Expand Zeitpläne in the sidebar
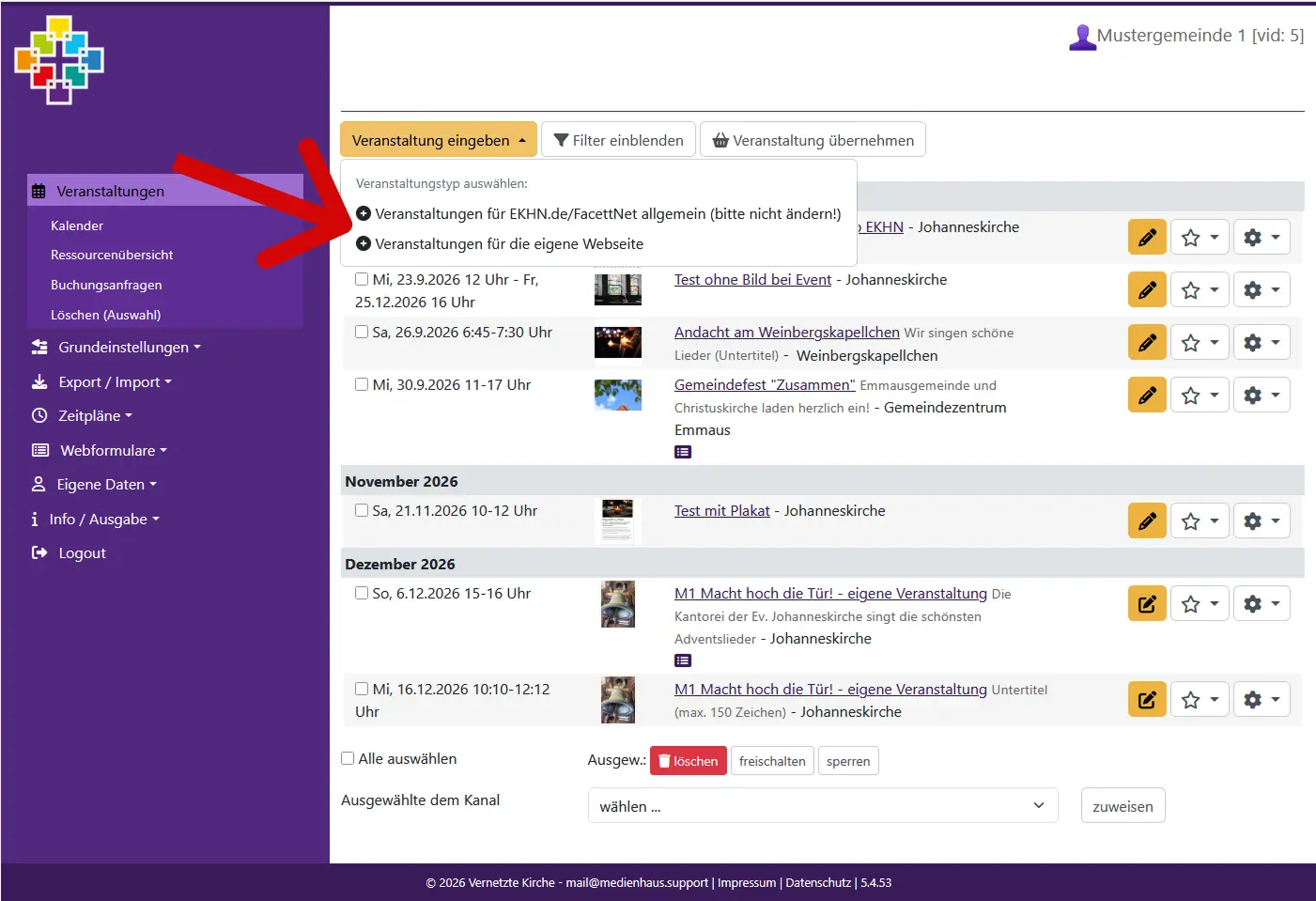The image size is (1316, 901). (x=82, y=415)
